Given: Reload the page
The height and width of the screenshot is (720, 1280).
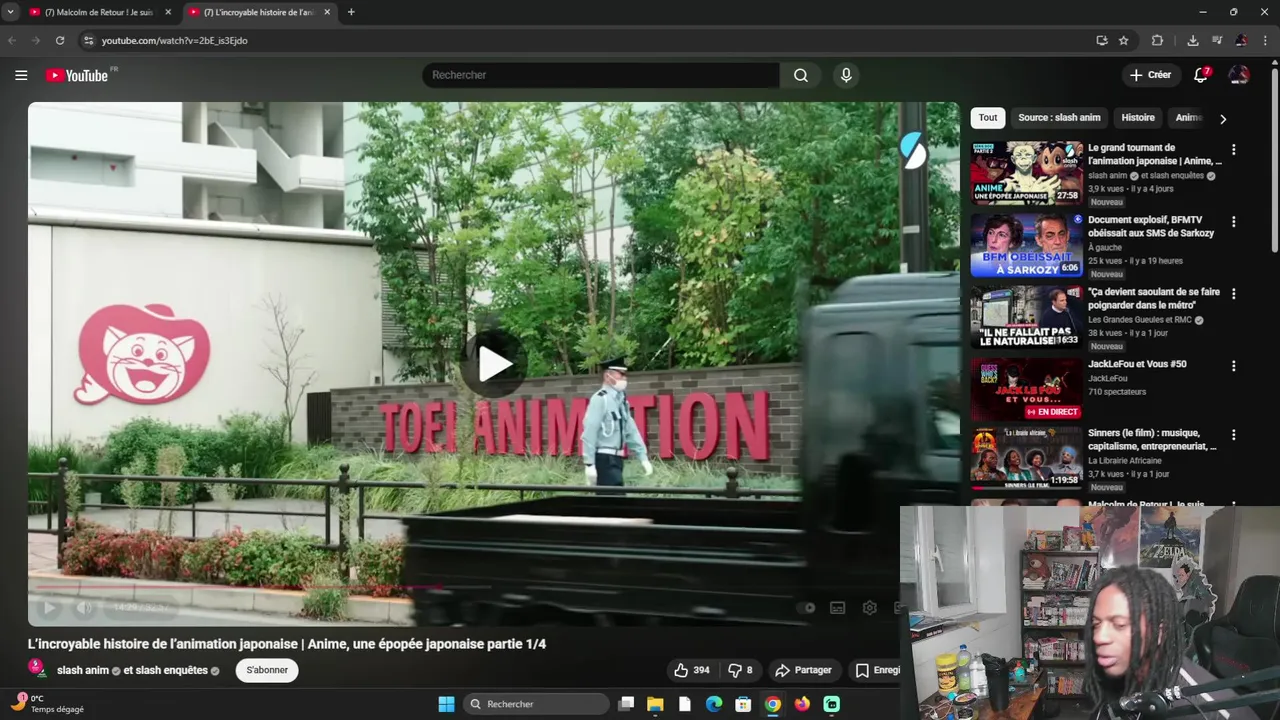Looking at the screenshot, I should [x=60, y=40].
